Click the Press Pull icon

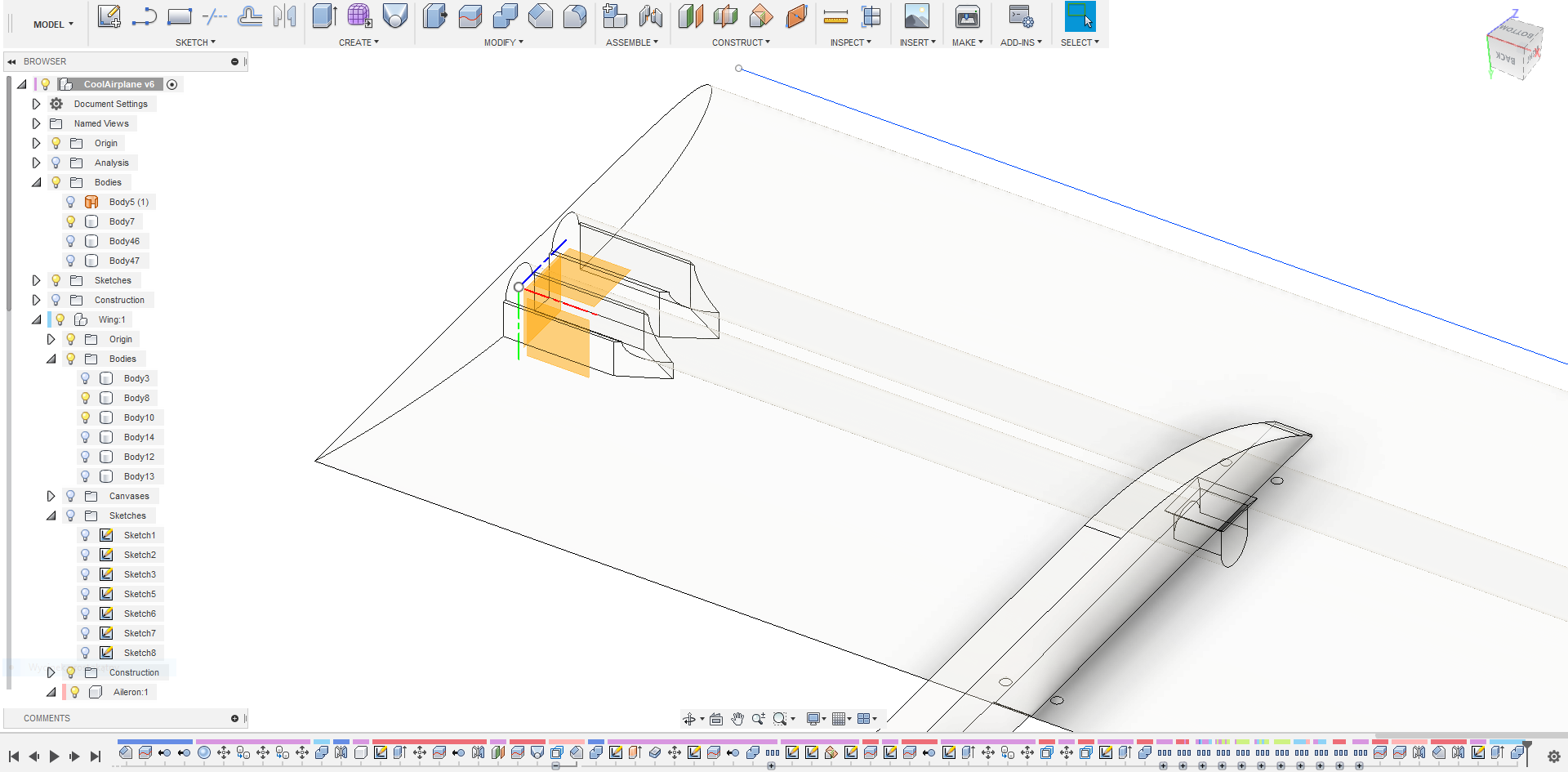click(x=435, y=16)
